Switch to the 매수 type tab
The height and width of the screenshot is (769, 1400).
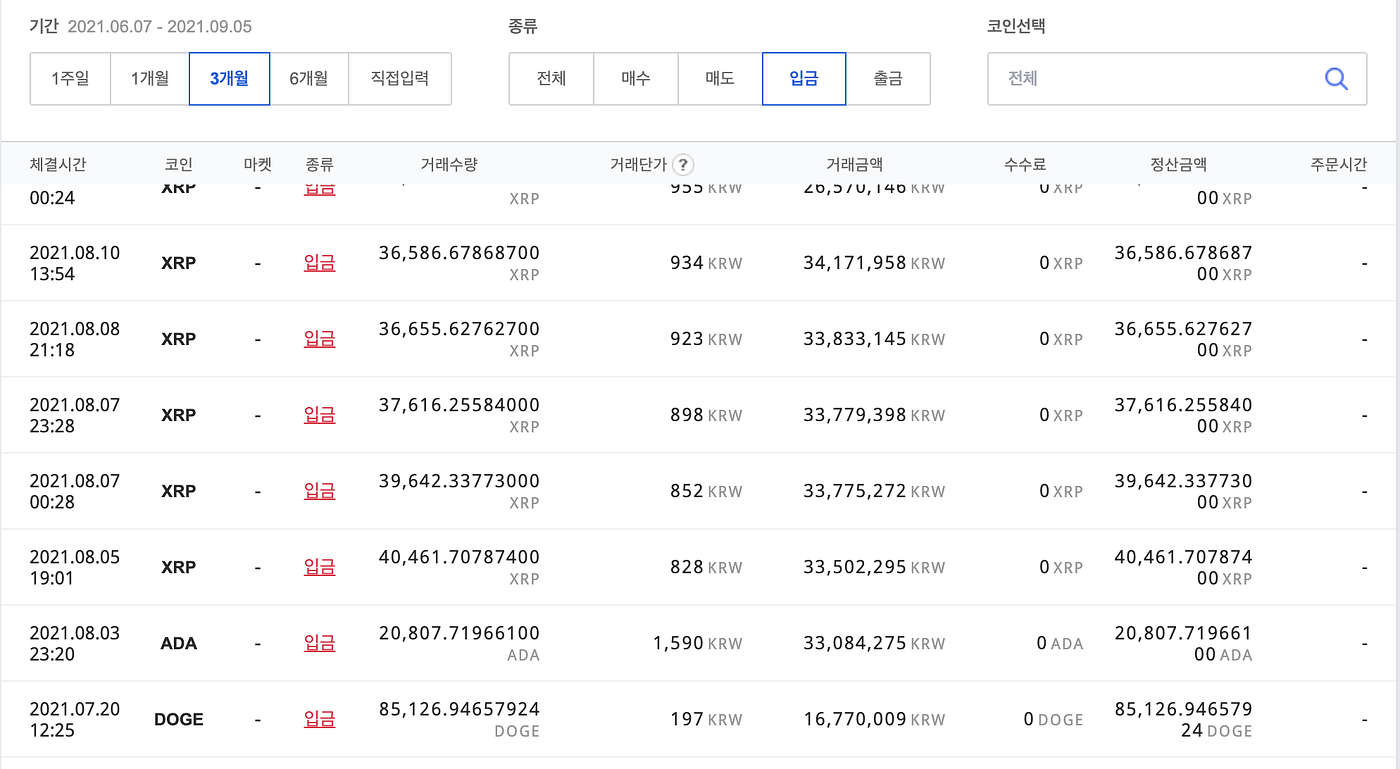pos(636,79)
